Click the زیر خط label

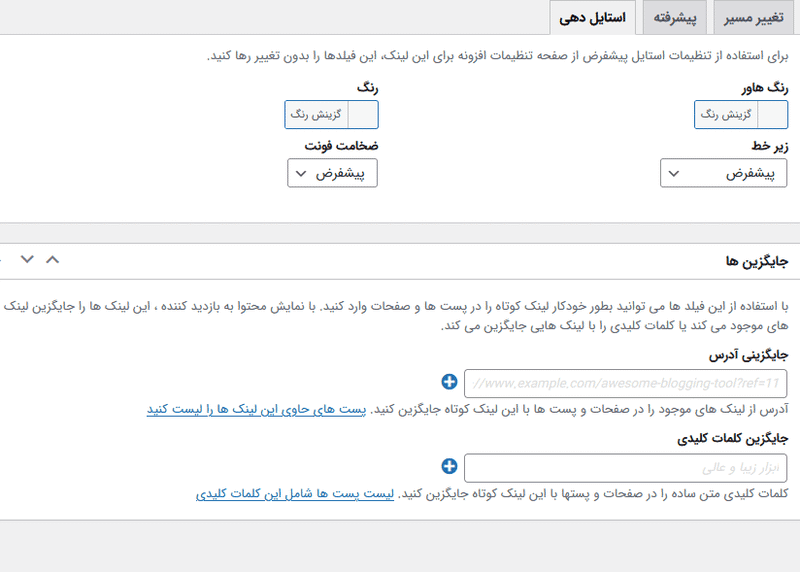coord(769,146)
